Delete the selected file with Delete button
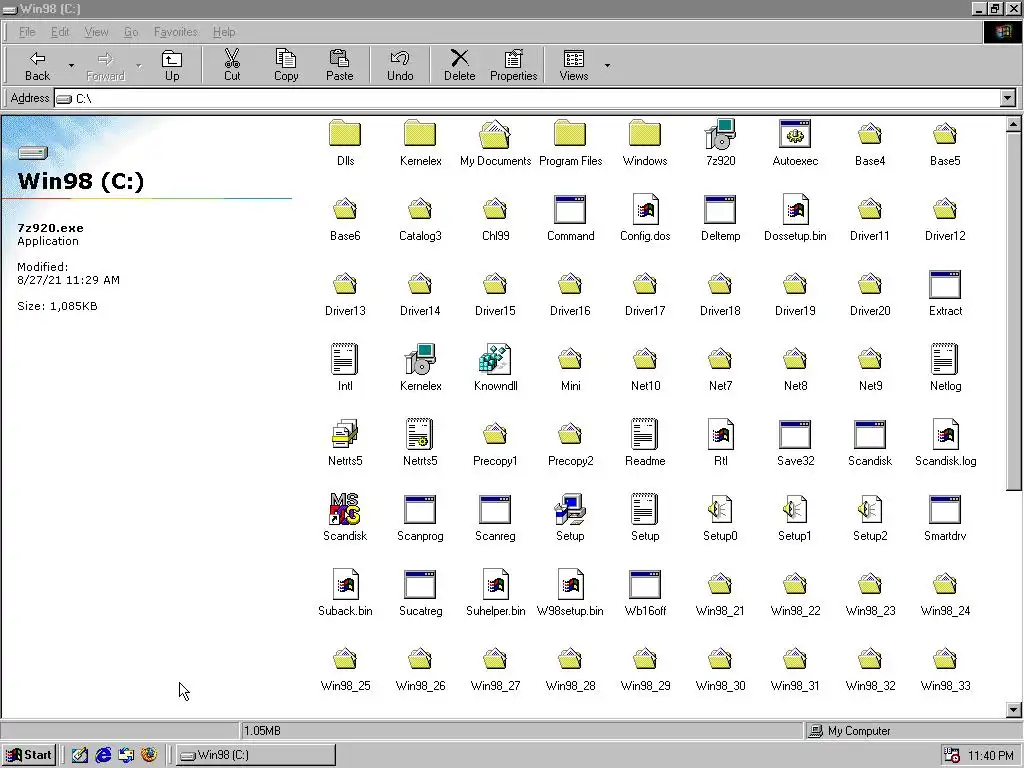Screen dimensions: 1024x768 [x=460, y=65]
